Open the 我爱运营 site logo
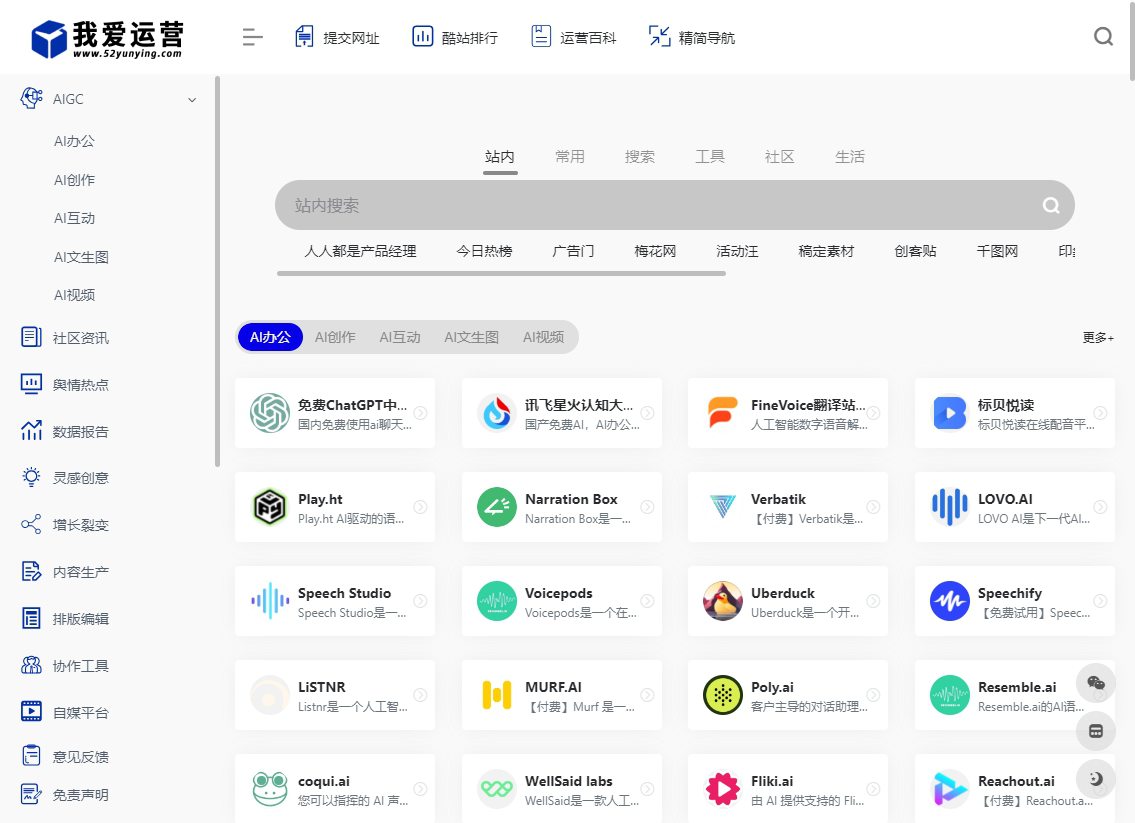This screenshot has width=1135, height=823. 107,38
